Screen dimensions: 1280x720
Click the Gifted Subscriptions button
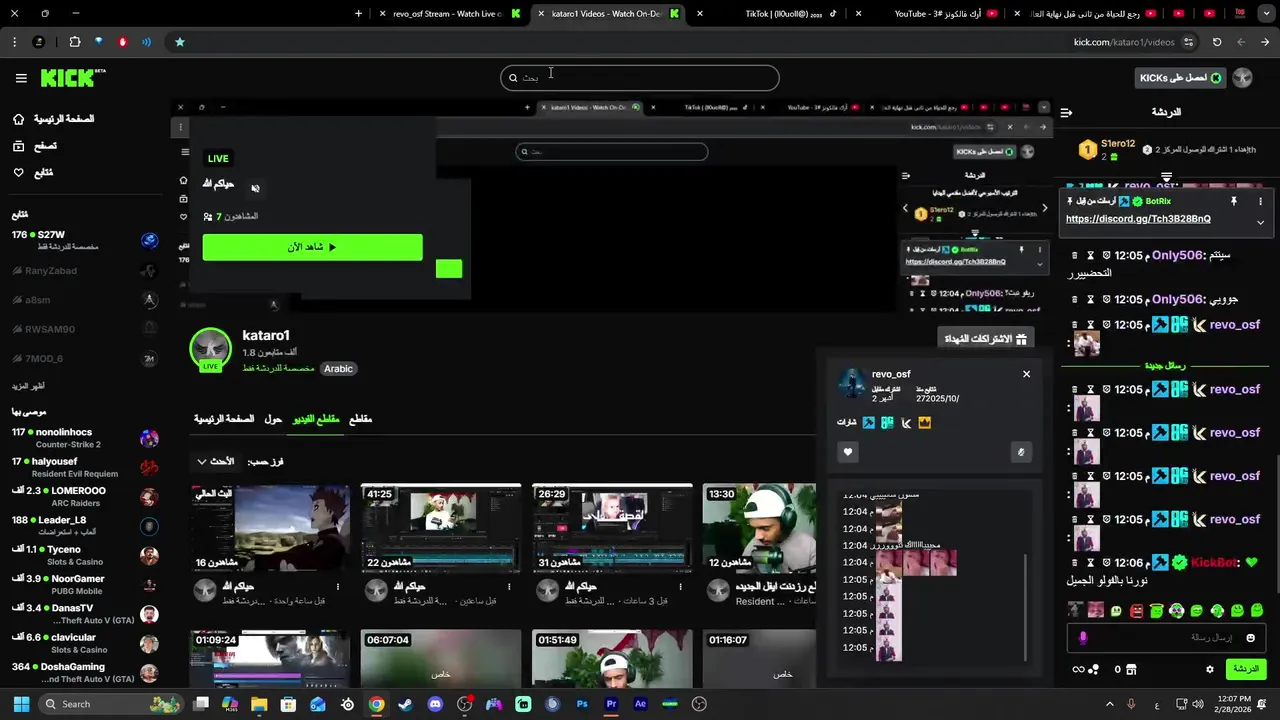pos(986,339)
